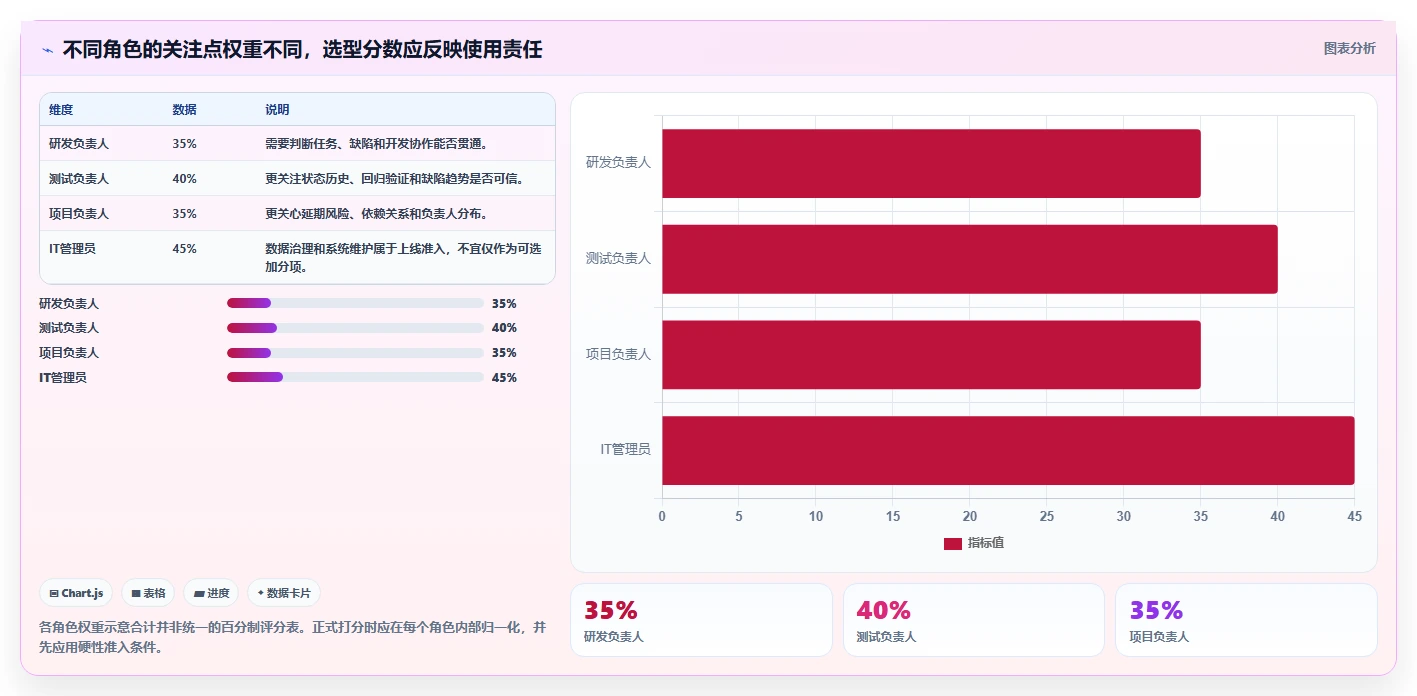Click the 研发负责人 progress bar
The width and height of the screenshot is (1417, 696).
[355, 303]
